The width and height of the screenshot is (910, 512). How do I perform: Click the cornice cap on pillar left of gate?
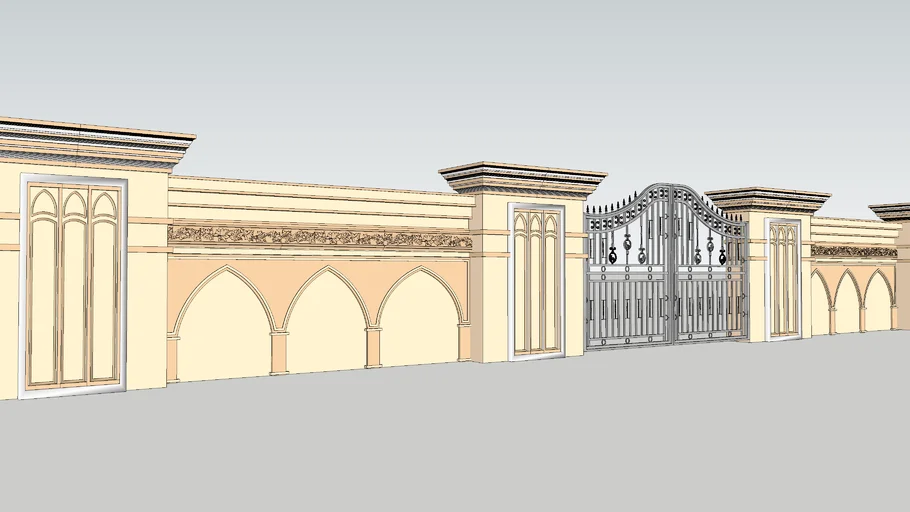coord(523,178)
